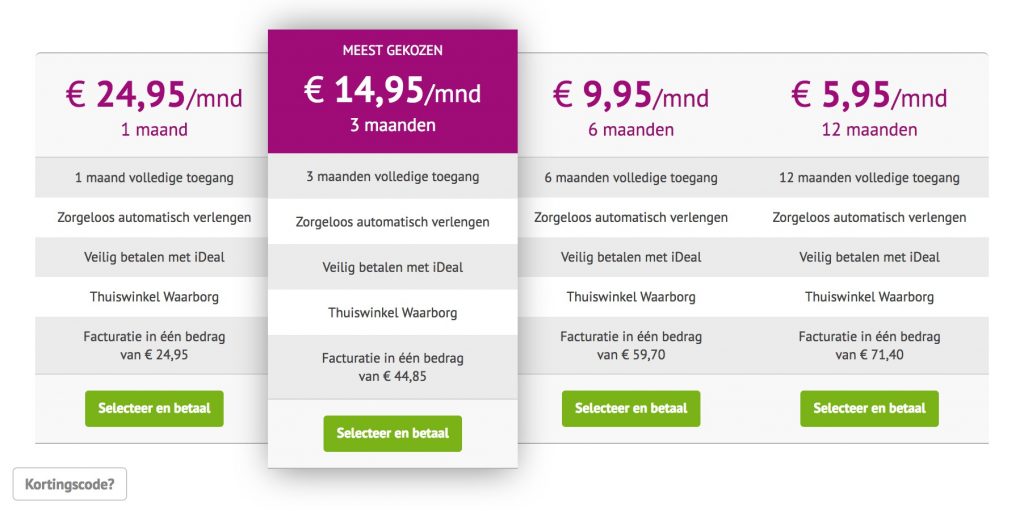This screenshot has height=520, width=1024.
Task: Click the MEEST GEKOZEN label
Action: tap(392, 50)
